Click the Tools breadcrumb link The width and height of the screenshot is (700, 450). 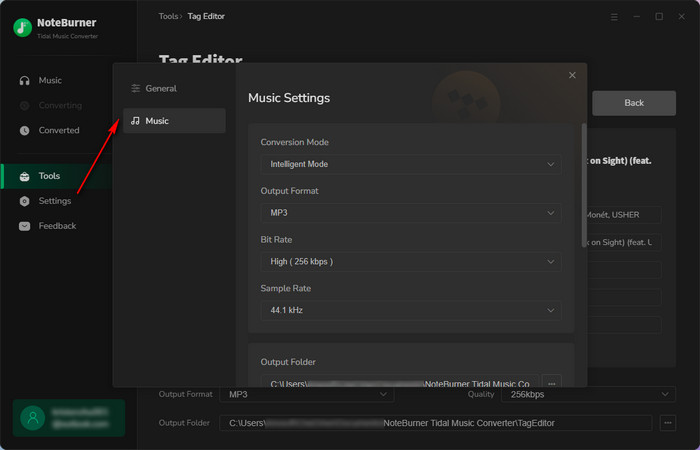168,17
